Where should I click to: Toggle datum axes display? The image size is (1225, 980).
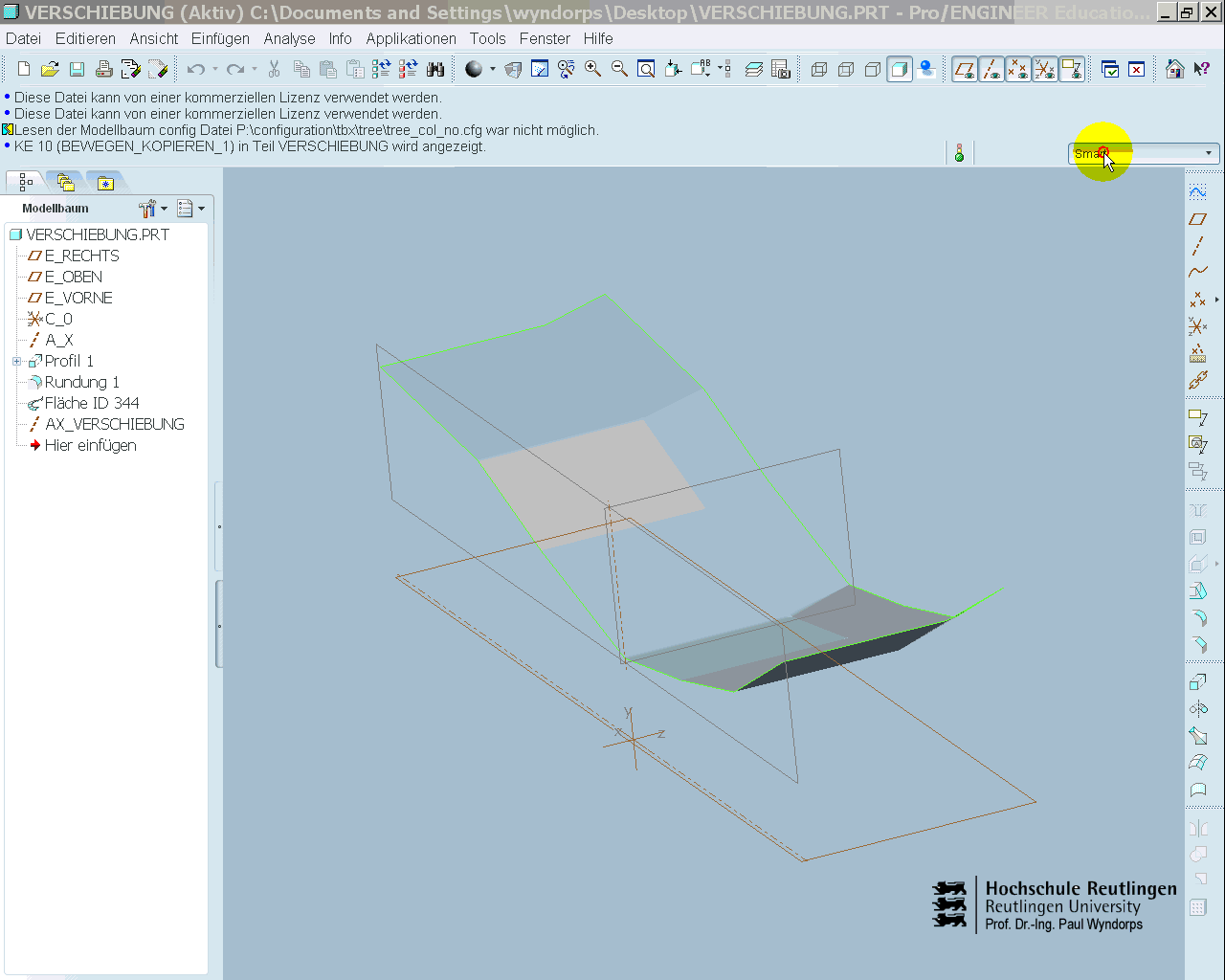991,69
